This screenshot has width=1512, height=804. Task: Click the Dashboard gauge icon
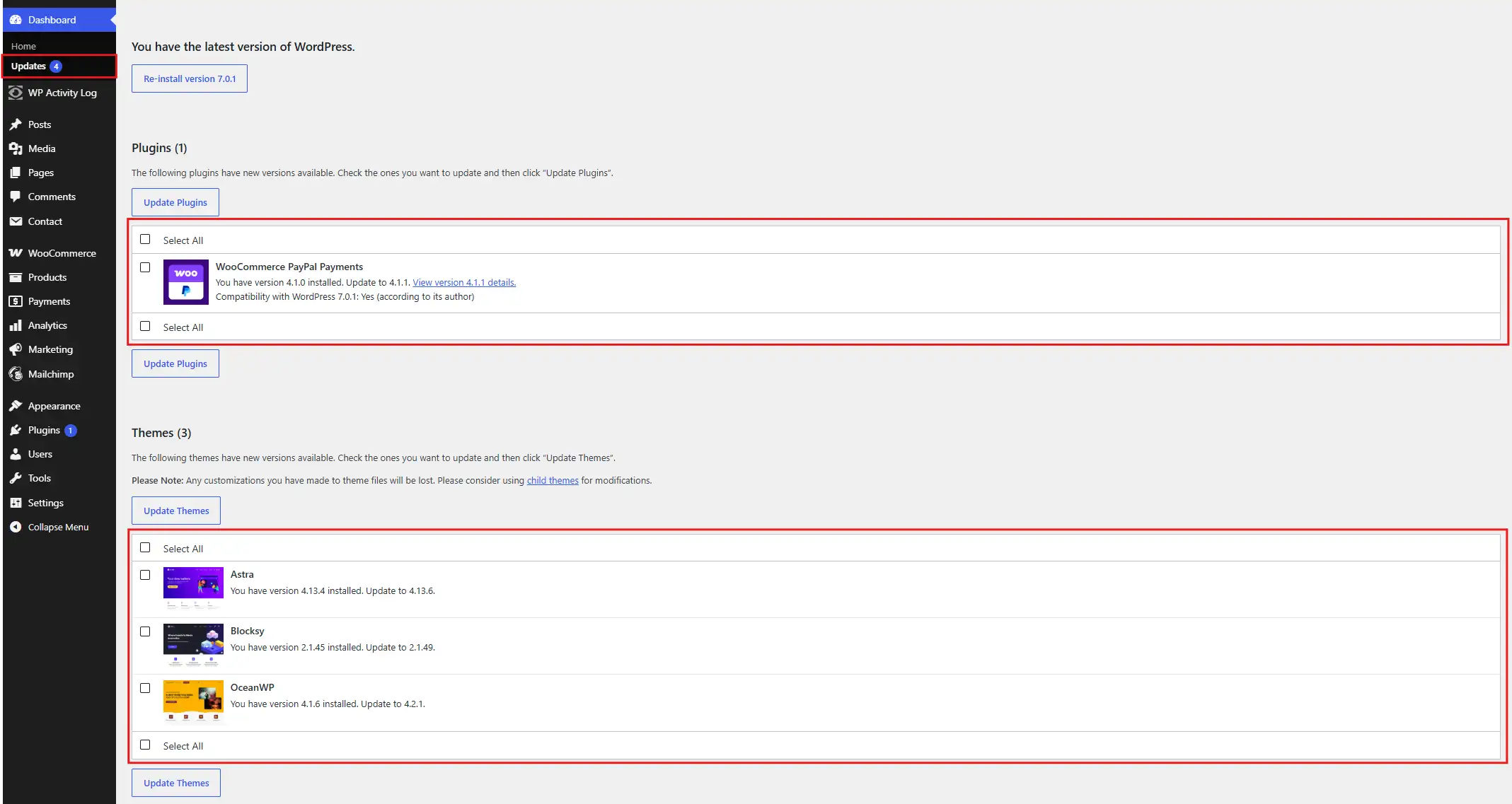point(16,20)
